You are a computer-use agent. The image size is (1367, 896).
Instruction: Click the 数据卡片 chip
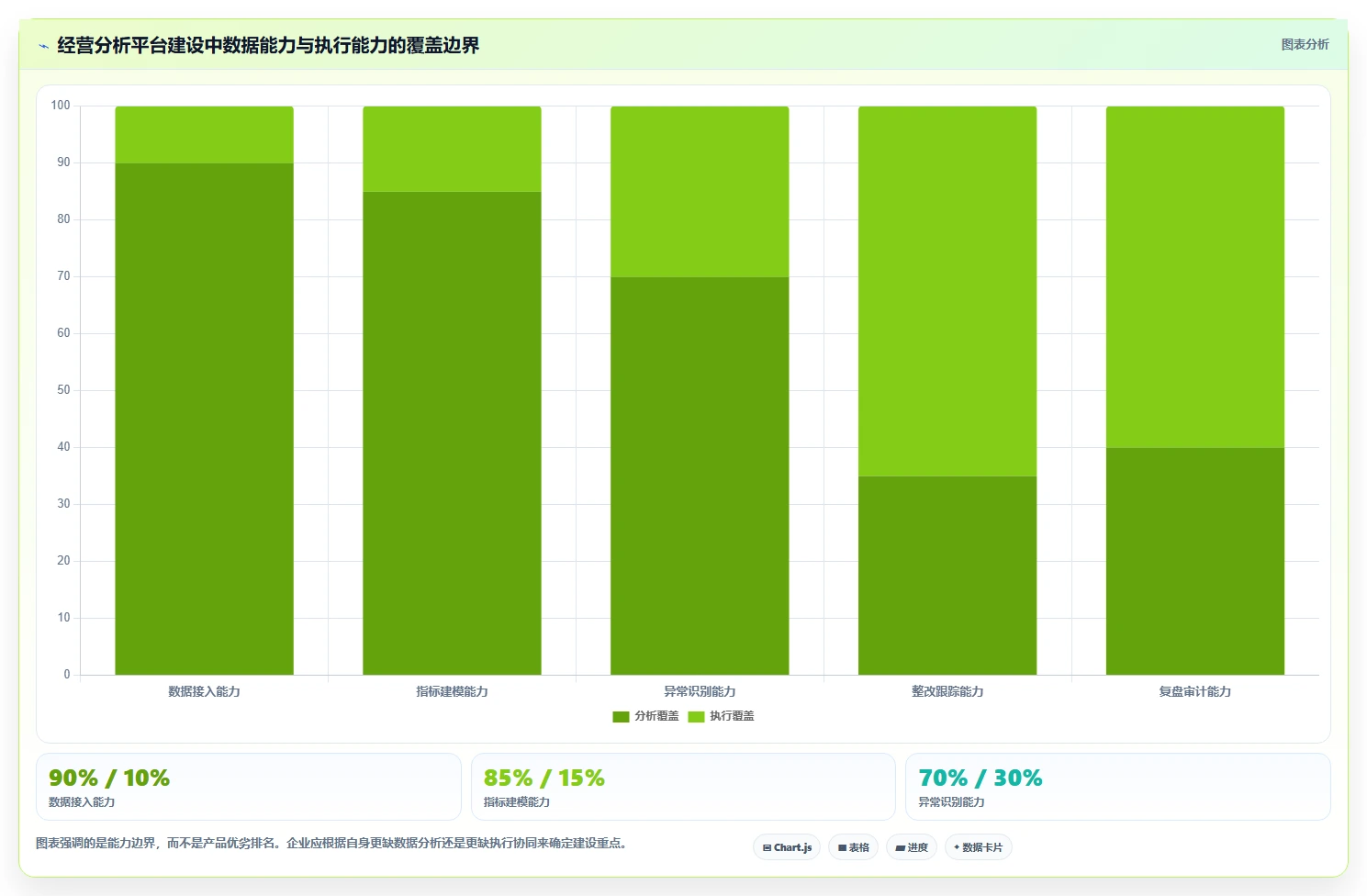pos(978,847)
